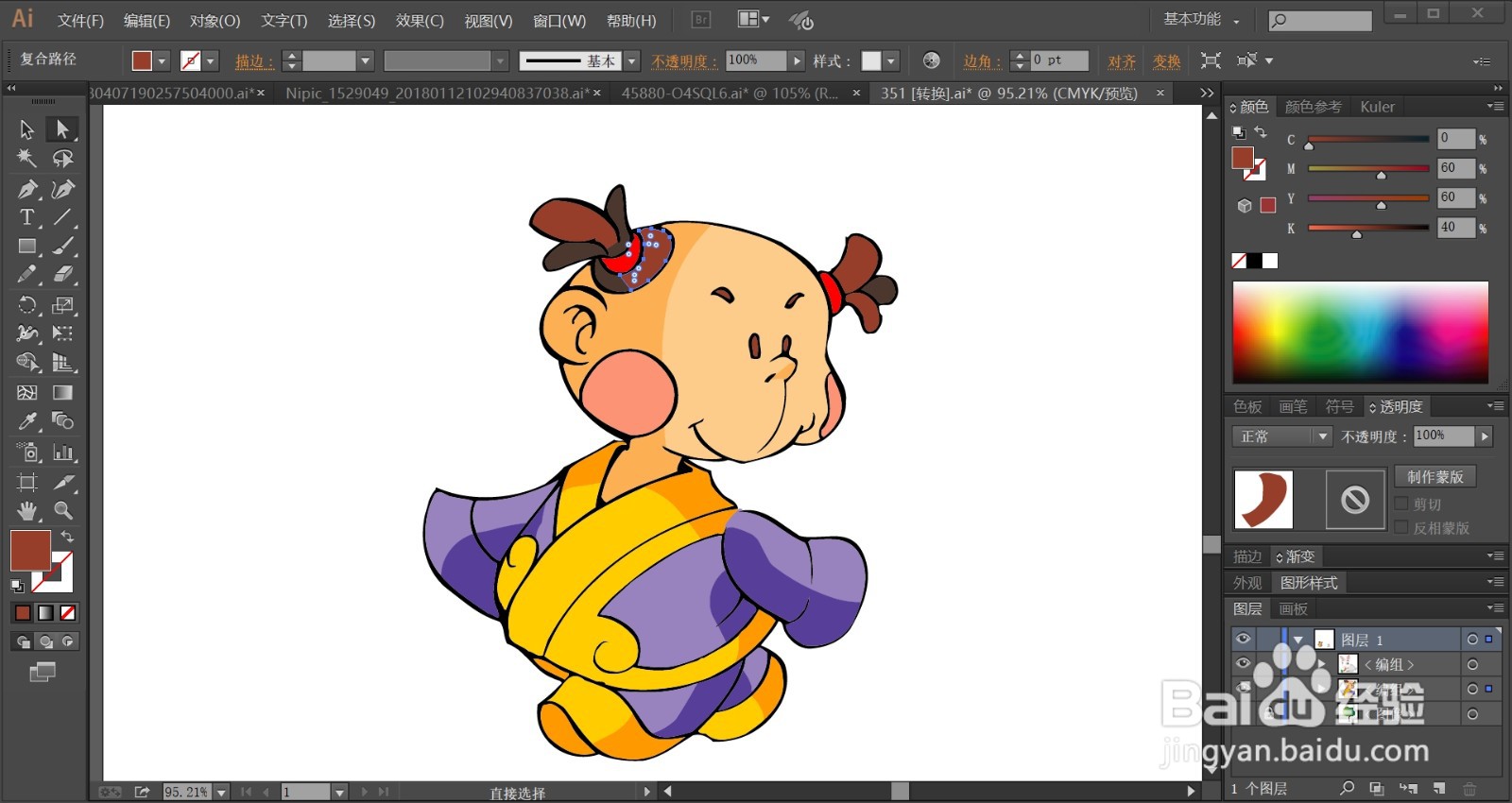Click the swap fill and stroke arrow
1512x803 pixels.
(x=67, y=536)
